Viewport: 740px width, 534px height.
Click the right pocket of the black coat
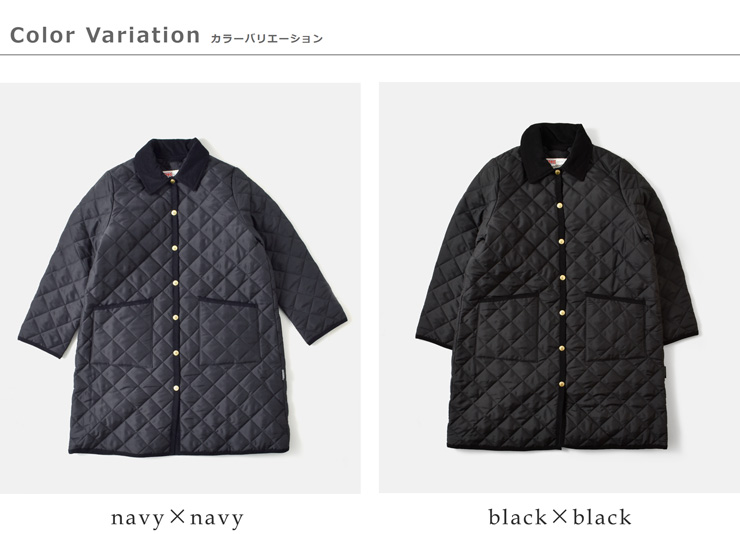[616, 325]
